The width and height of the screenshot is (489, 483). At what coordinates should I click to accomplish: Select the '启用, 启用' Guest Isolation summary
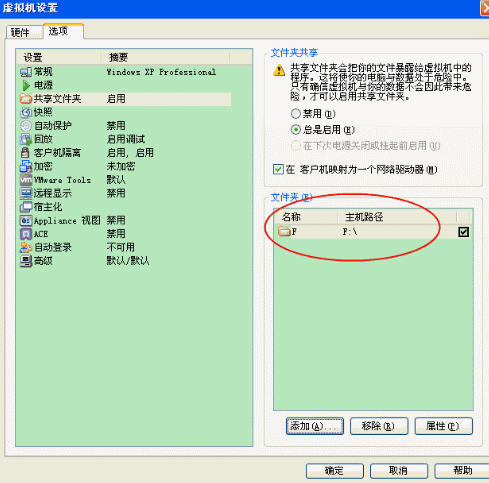click(130, 153)
